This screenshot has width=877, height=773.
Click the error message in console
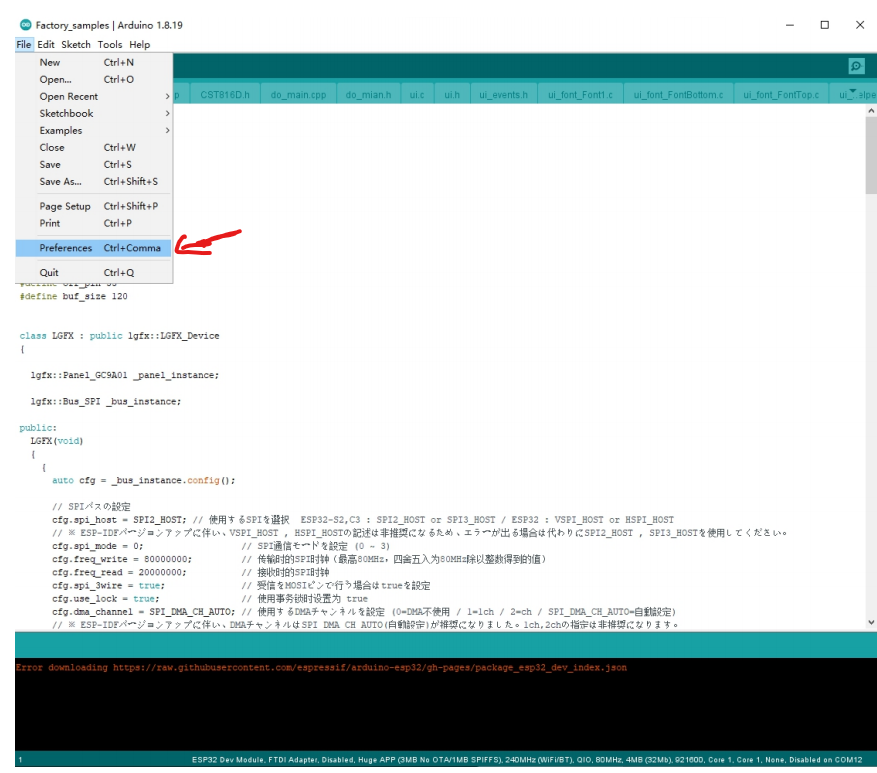pos(321,667)
